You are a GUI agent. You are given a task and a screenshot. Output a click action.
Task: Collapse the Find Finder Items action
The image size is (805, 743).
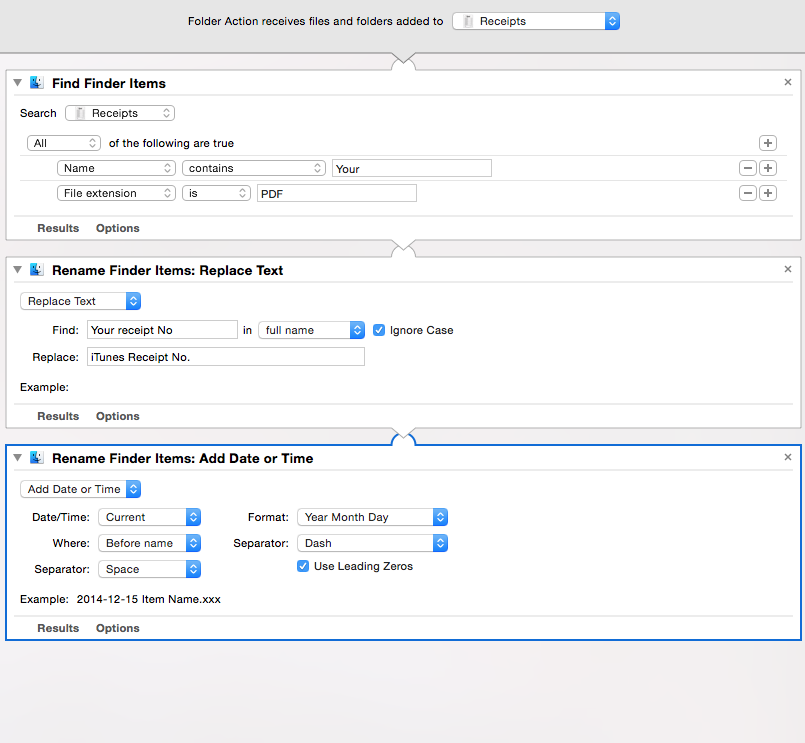[x=17, y=83]
